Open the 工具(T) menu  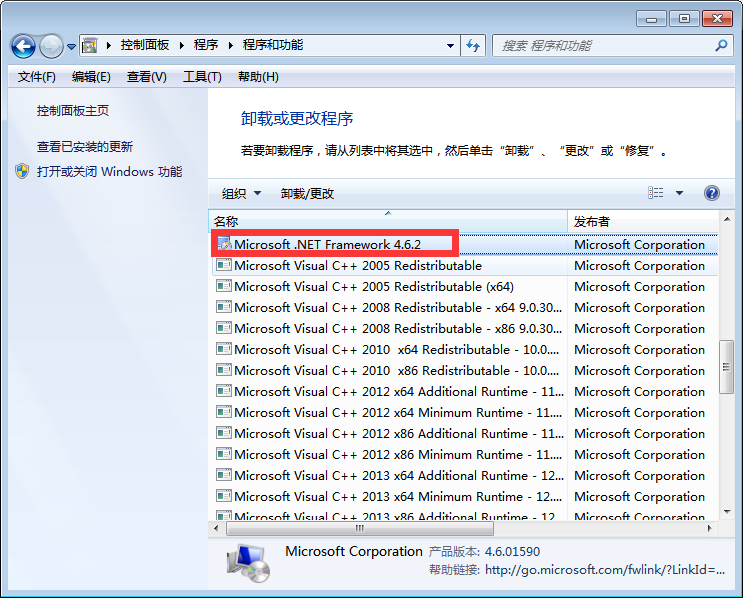[x=202, y=77]
